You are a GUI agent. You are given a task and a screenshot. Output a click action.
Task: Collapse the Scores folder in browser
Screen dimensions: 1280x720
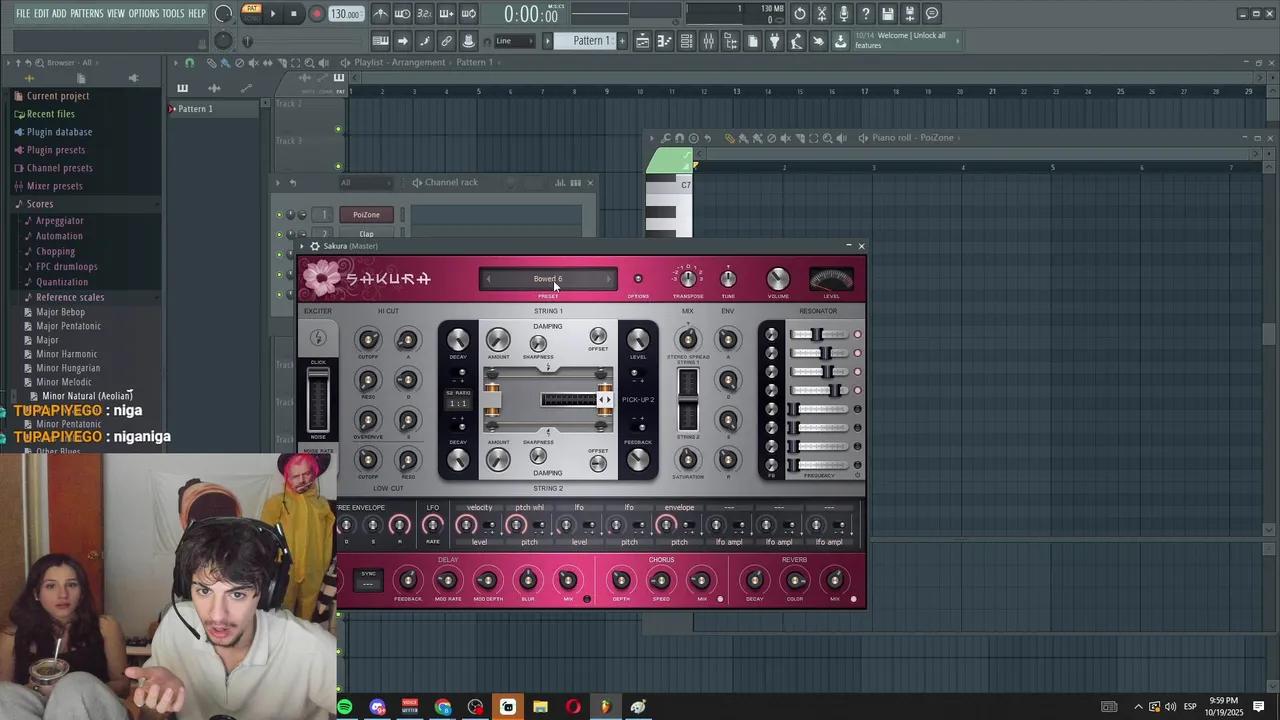coord(40,204)
